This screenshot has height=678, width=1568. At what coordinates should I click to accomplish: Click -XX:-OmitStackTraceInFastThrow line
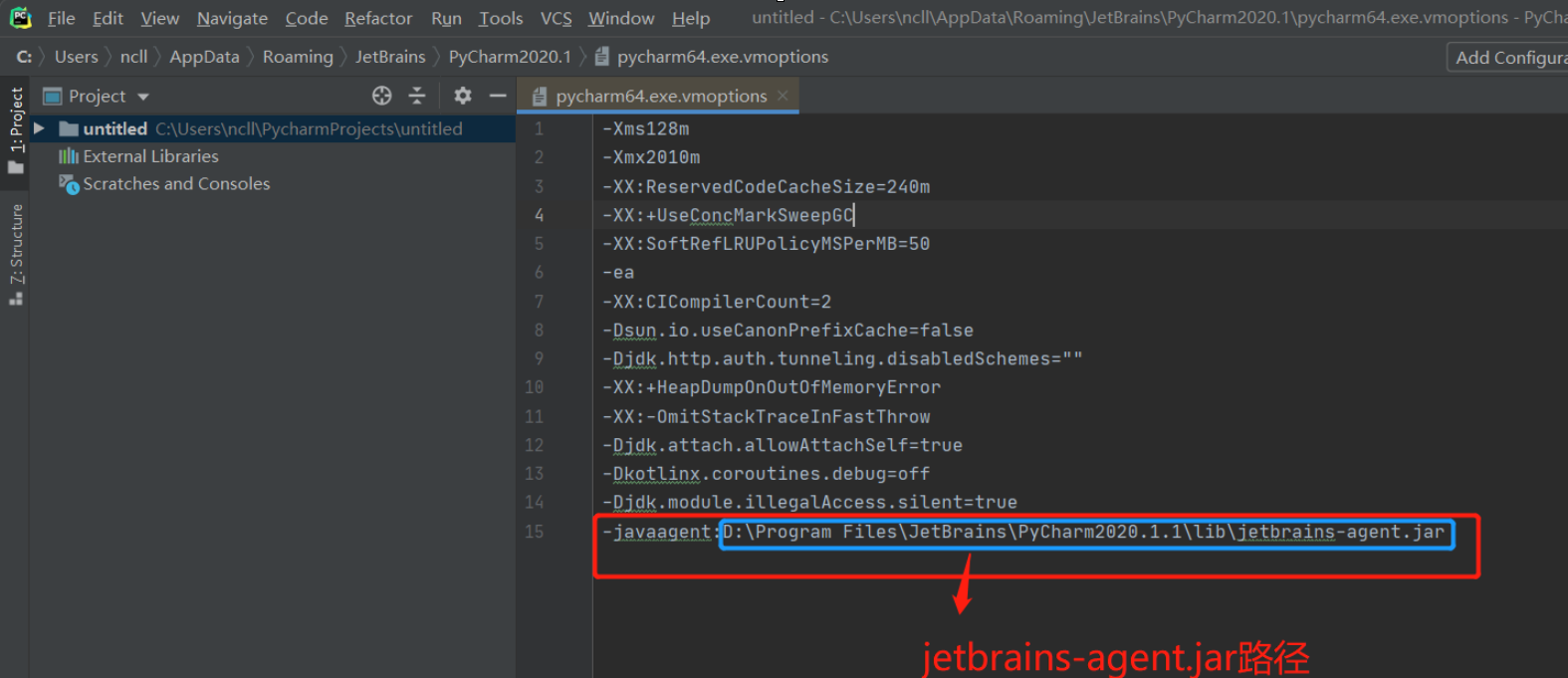(x=766, y=416)
